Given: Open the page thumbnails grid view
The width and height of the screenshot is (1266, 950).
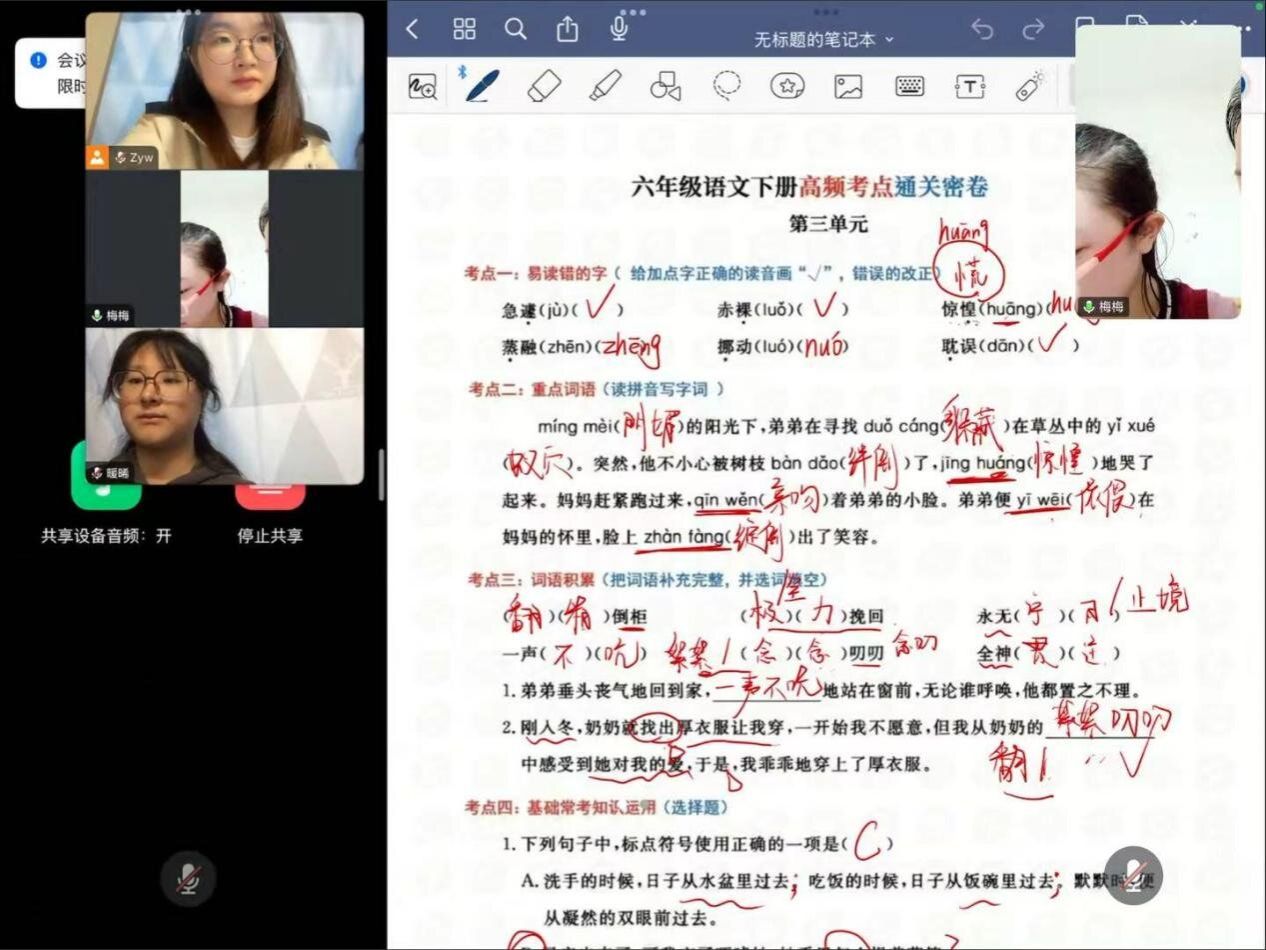Looking at the screenshot, I should (x=464, y=29).
